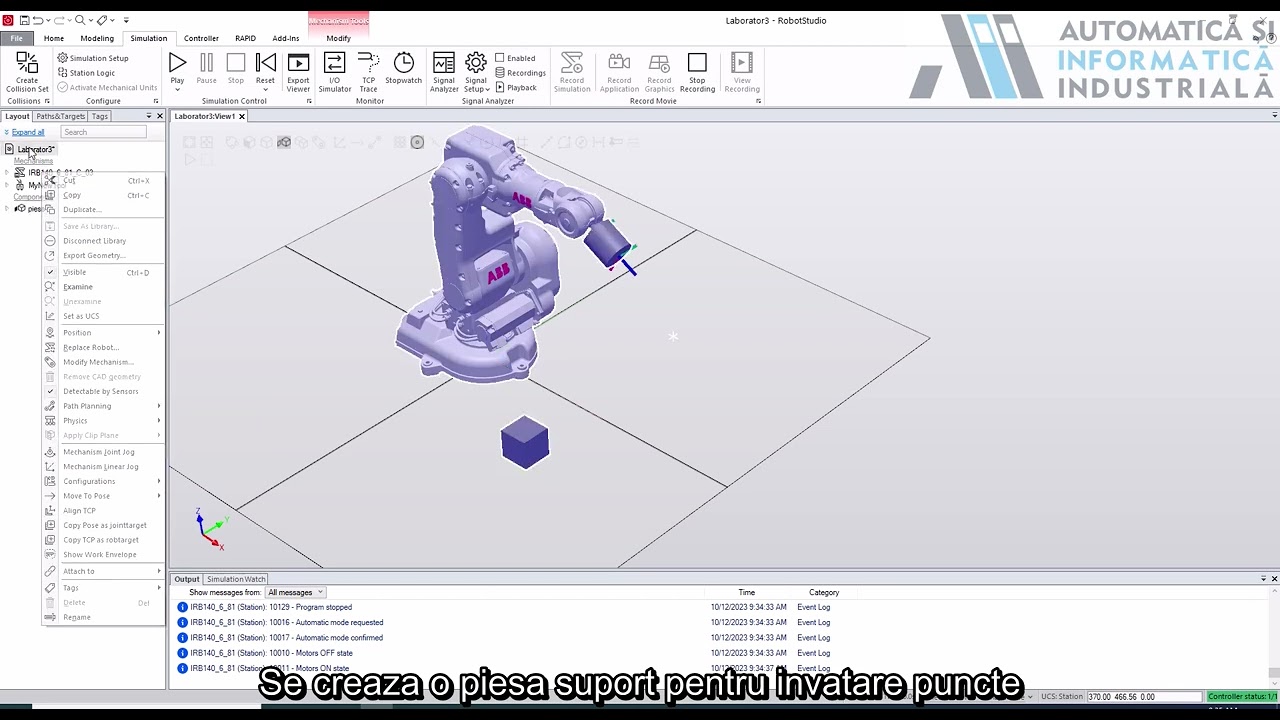Choose Copy from the context menu

[72, 195]
